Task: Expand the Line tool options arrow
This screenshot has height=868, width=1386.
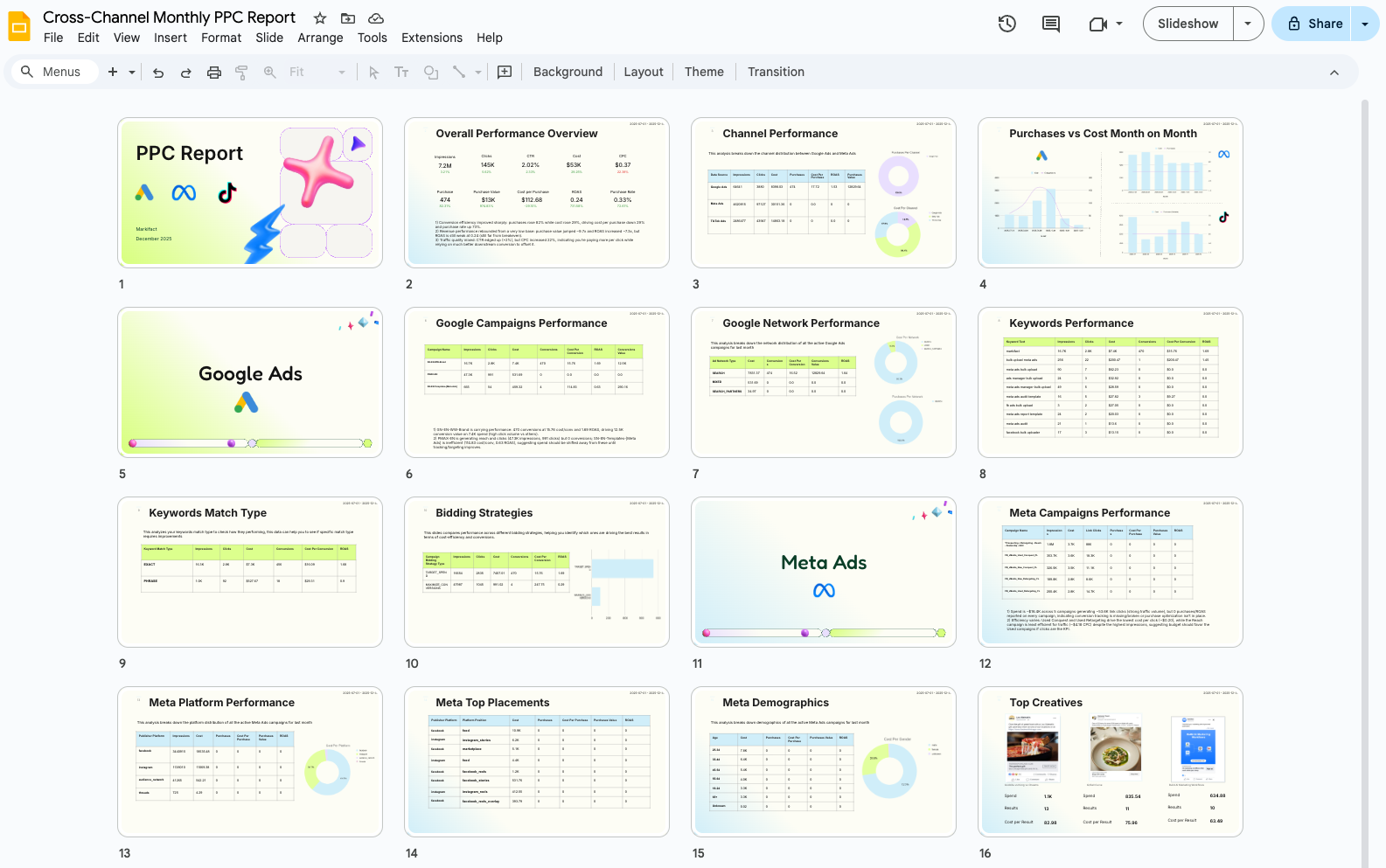Action: pyautogui.click(x=478, y=73)
